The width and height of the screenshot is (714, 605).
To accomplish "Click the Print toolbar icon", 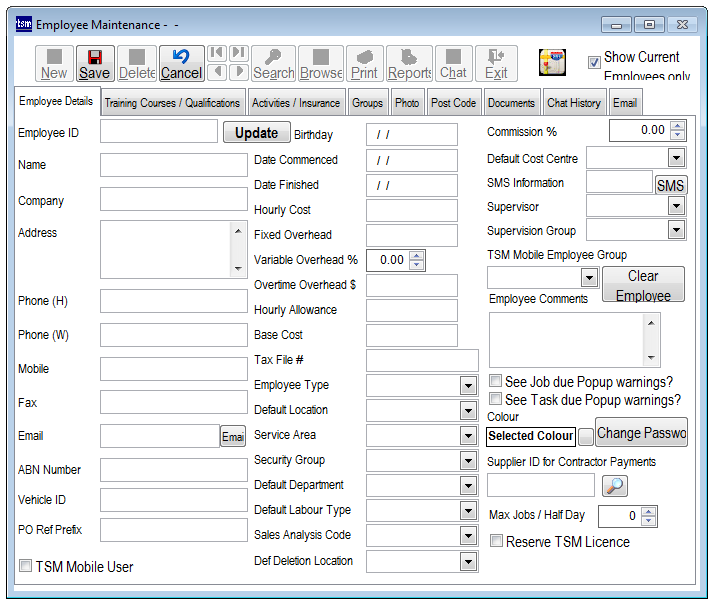I will click(364, 63).
